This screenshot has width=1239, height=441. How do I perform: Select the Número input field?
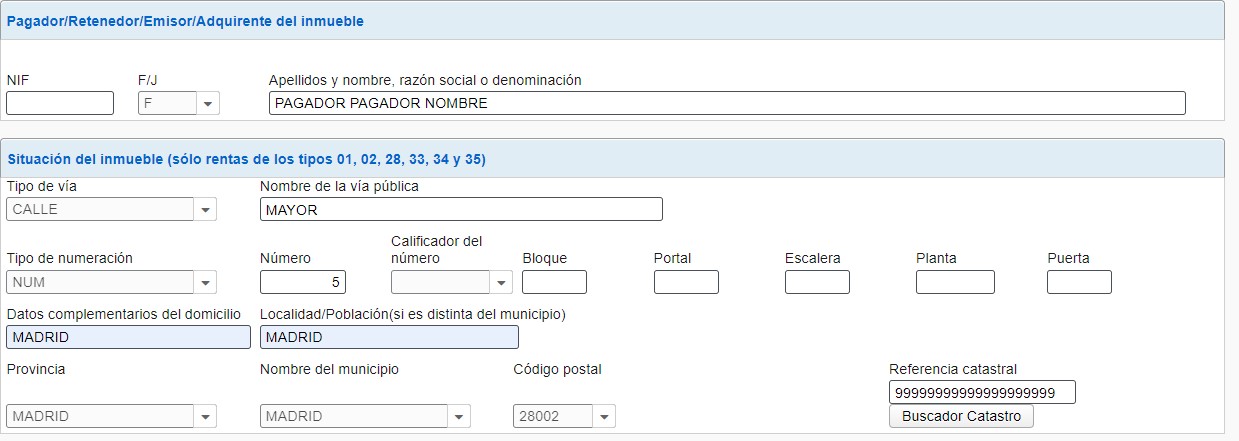(303, 282)
